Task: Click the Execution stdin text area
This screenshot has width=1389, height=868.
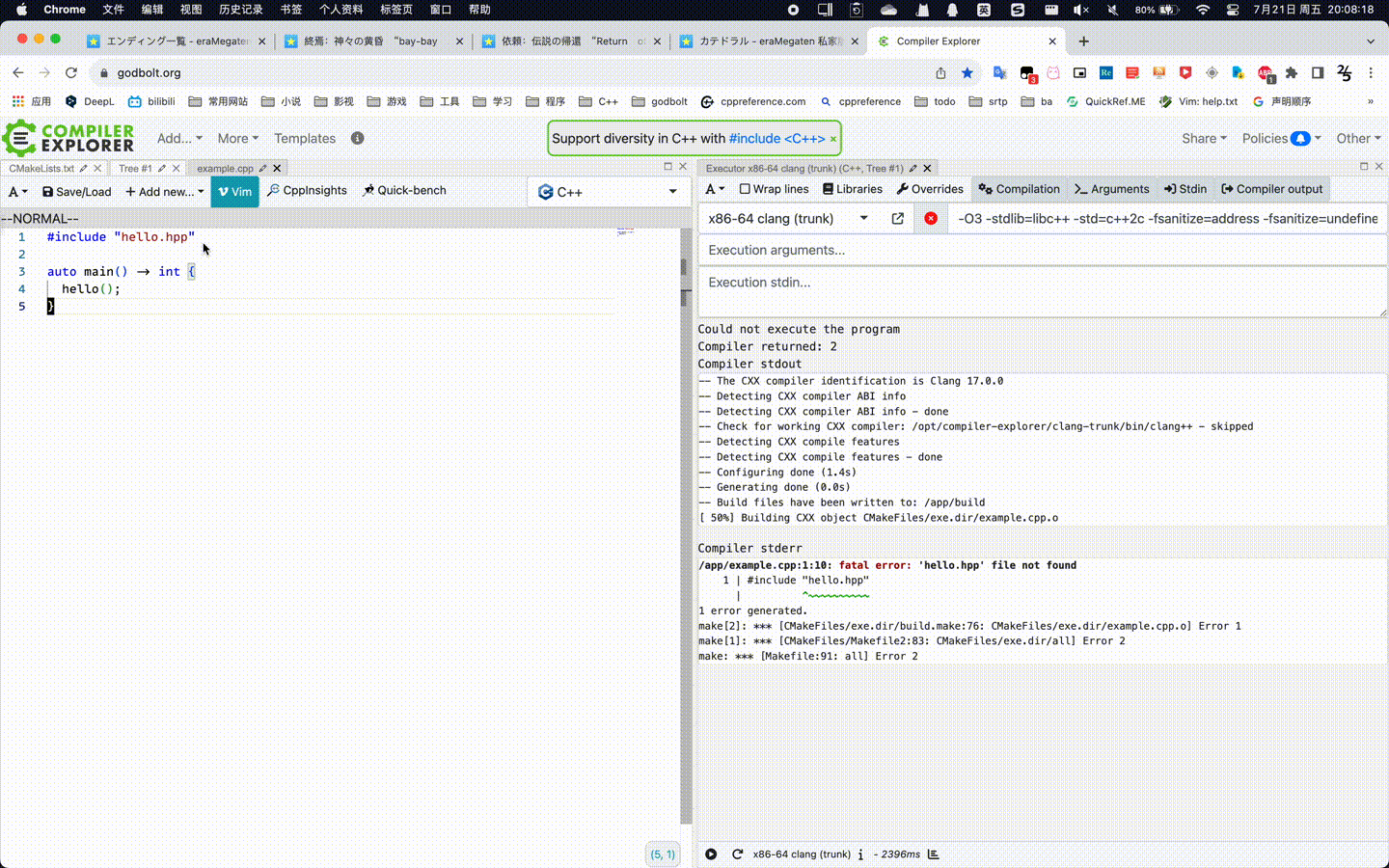Action: pos(1042,291)
